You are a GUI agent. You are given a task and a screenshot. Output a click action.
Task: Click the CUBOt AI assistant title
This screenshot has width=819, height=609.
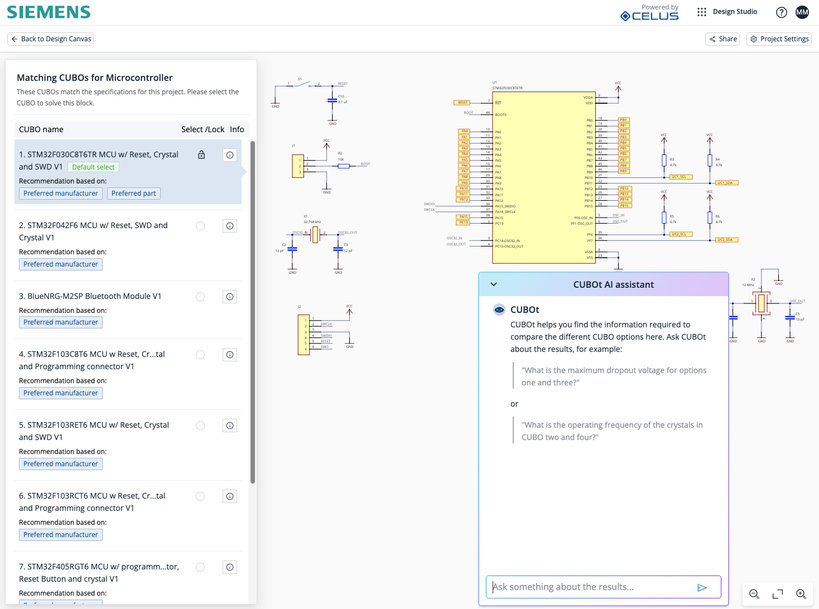613,285
